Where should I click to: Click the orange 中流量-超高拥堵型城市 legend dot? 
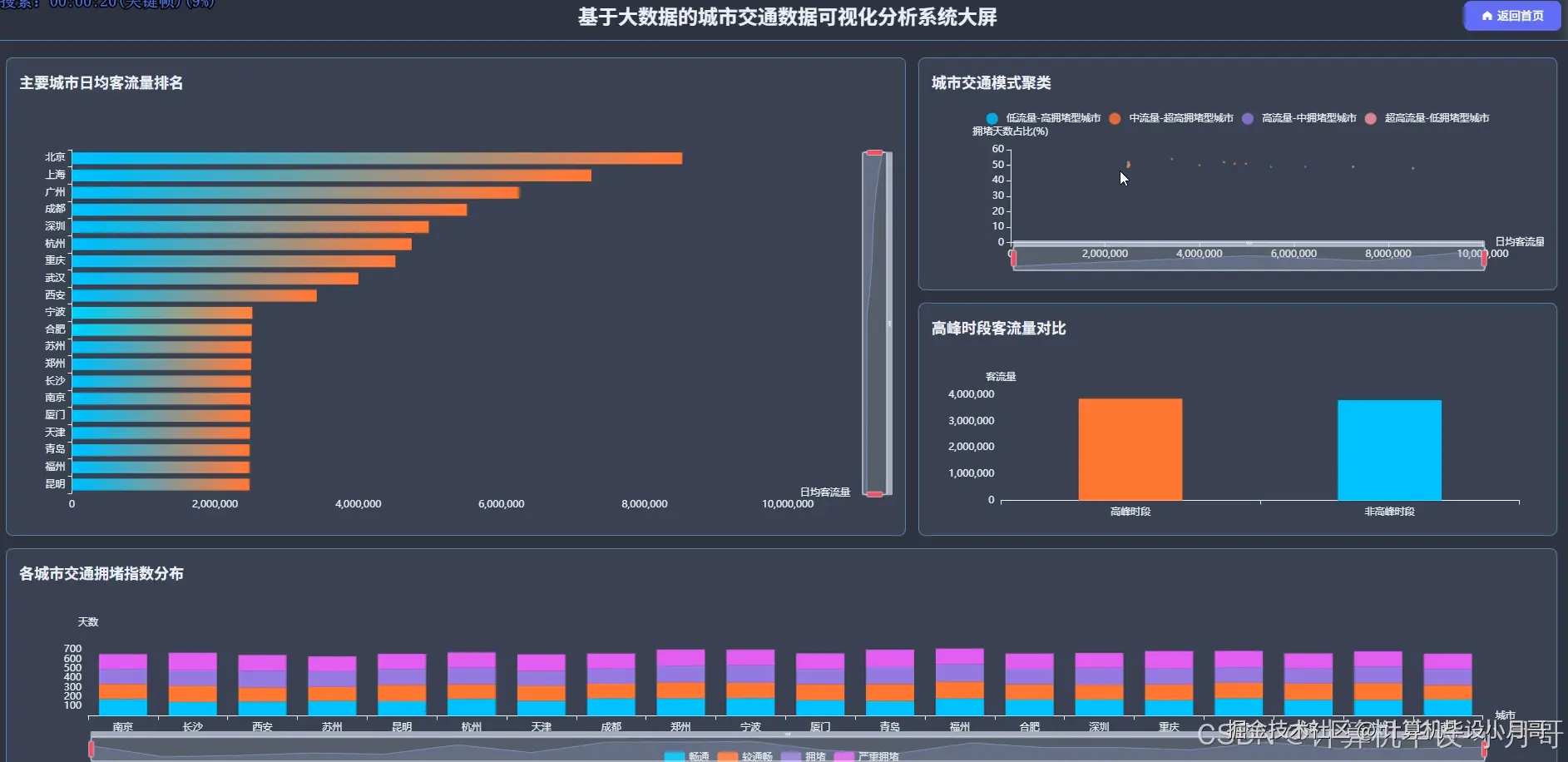(1115, 118)
